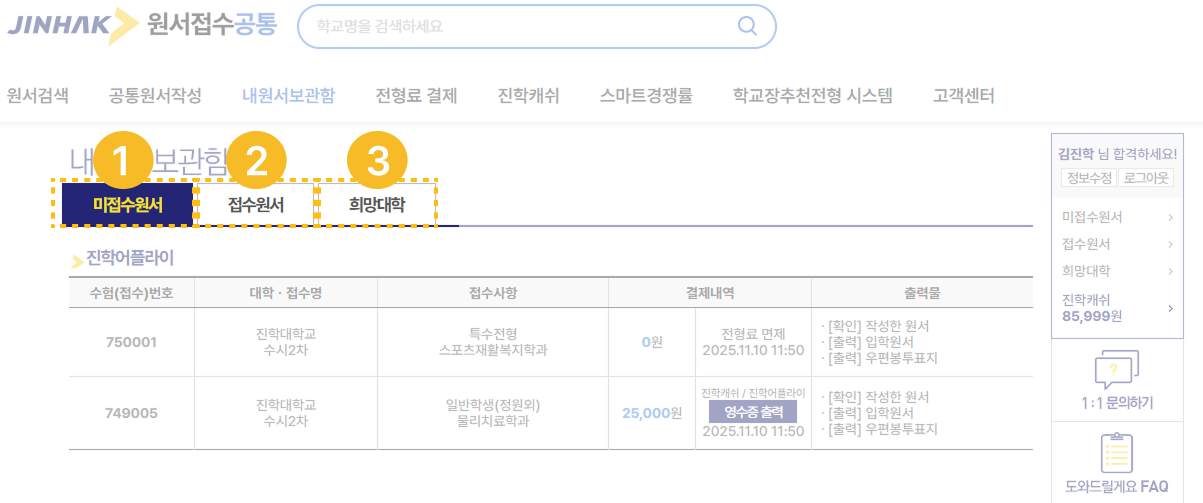Focus the 학교명을 검색하세요 search field

tap(536, 26)
